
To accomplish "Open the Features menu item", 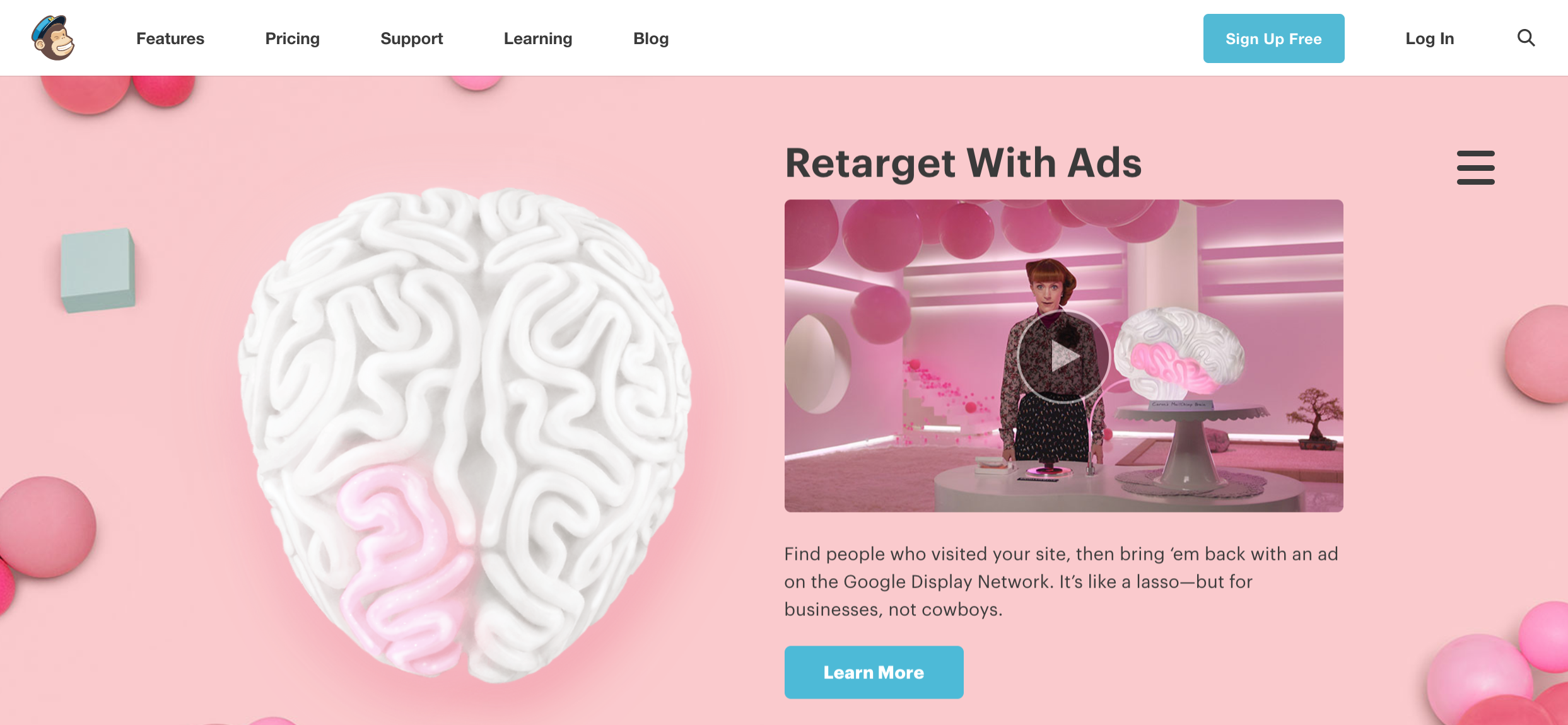I will pyautogui.click(x=170, y=38).
